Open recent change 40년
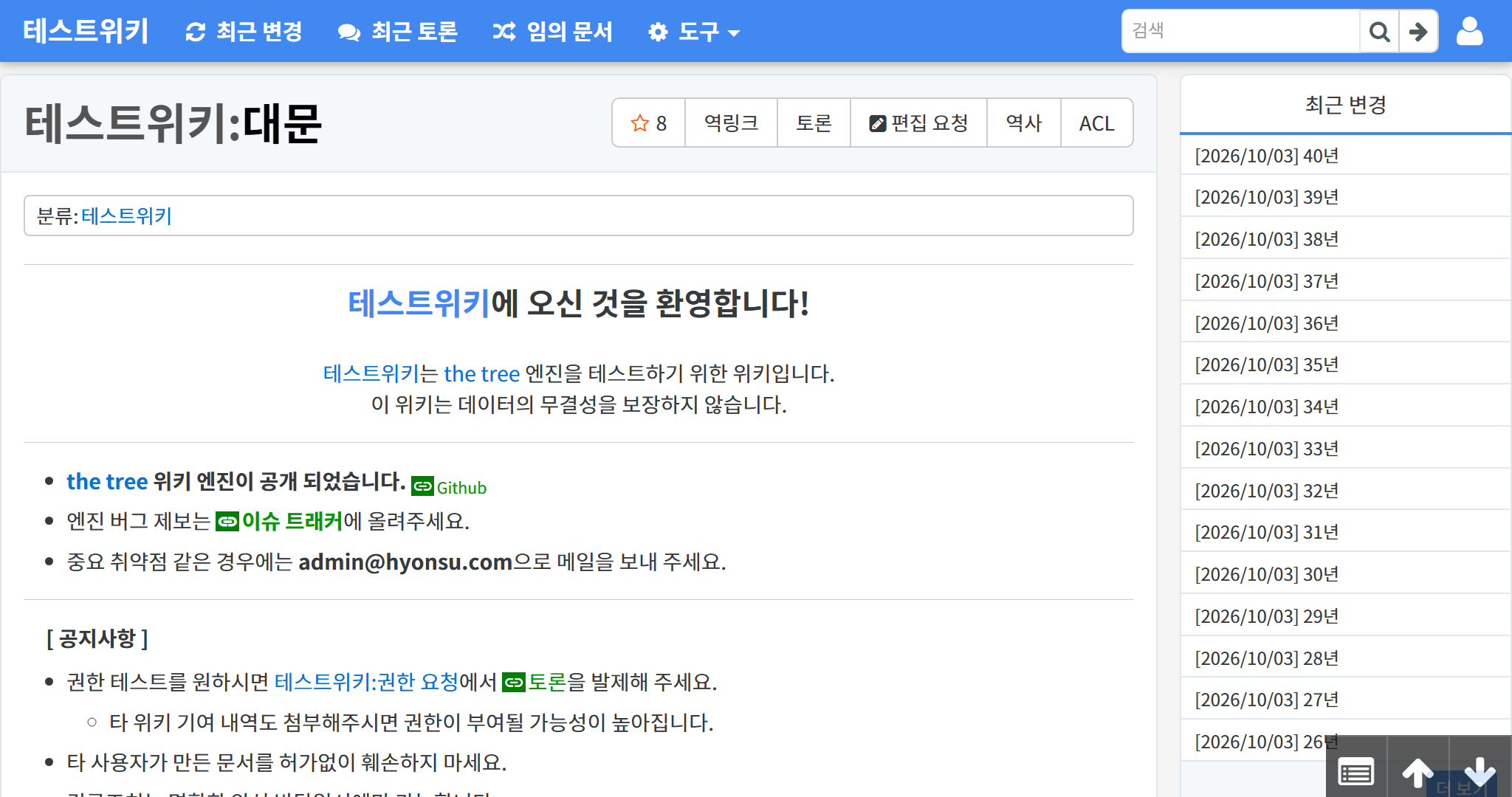Viewport: 1512px width, 797px height. click(x=1345, y=156)
